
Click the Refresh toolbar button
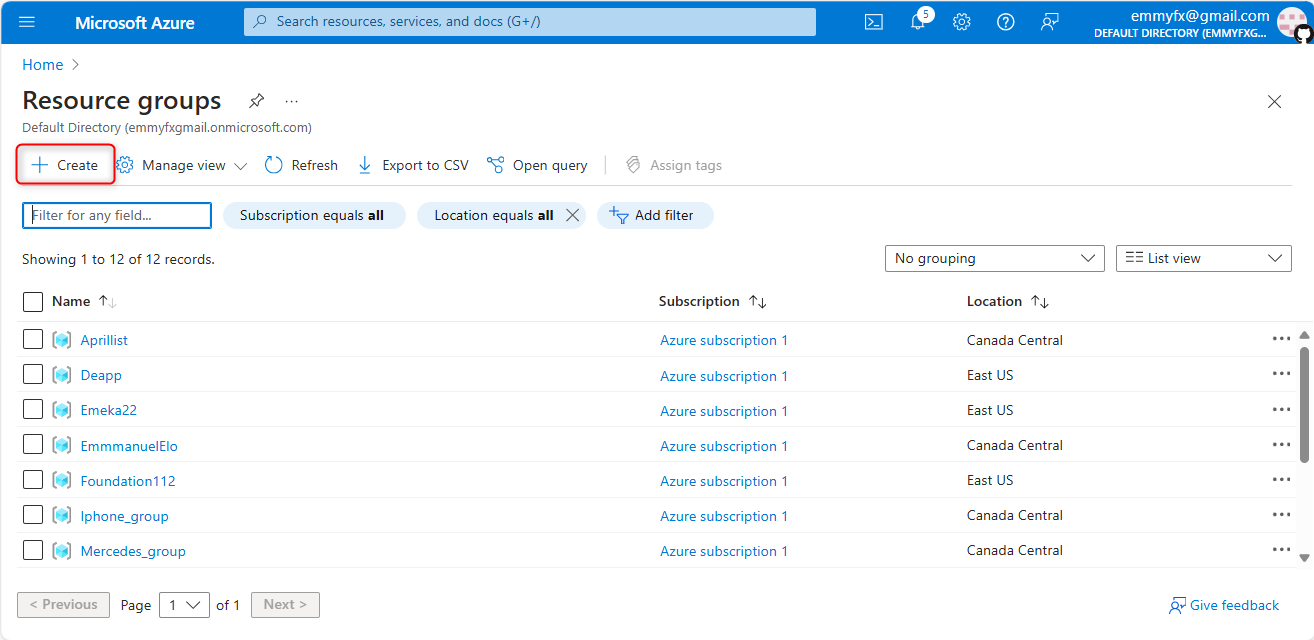click(301, 165)
